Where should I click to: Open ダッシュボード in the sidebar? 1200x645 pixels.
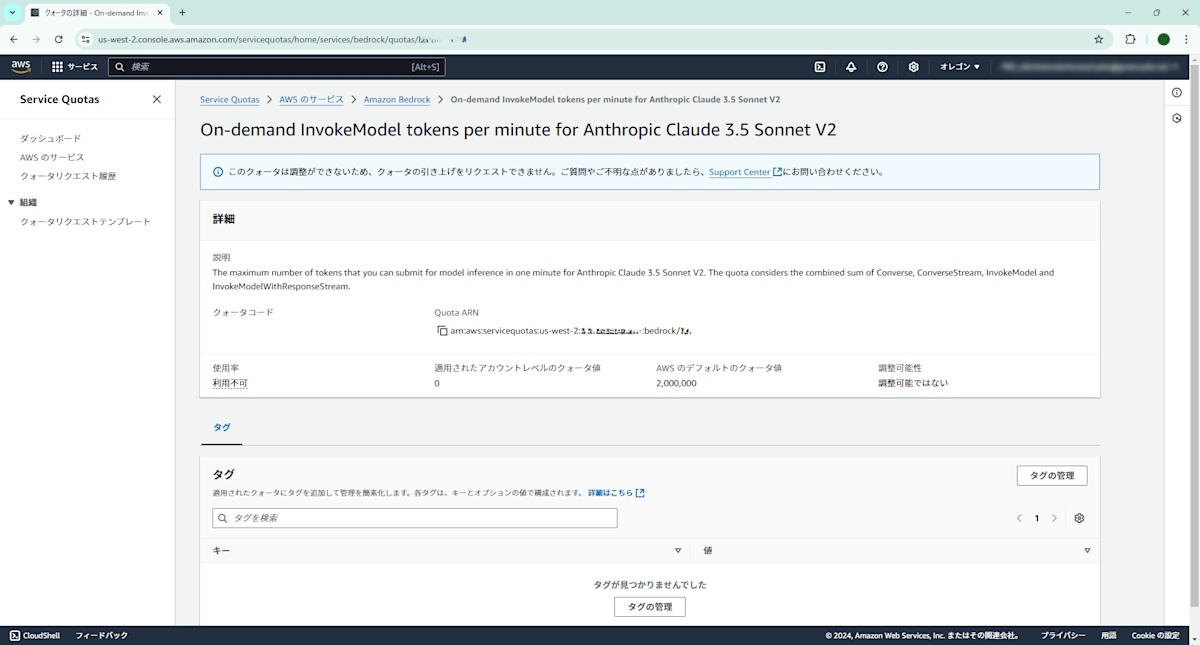pos(51,138)
